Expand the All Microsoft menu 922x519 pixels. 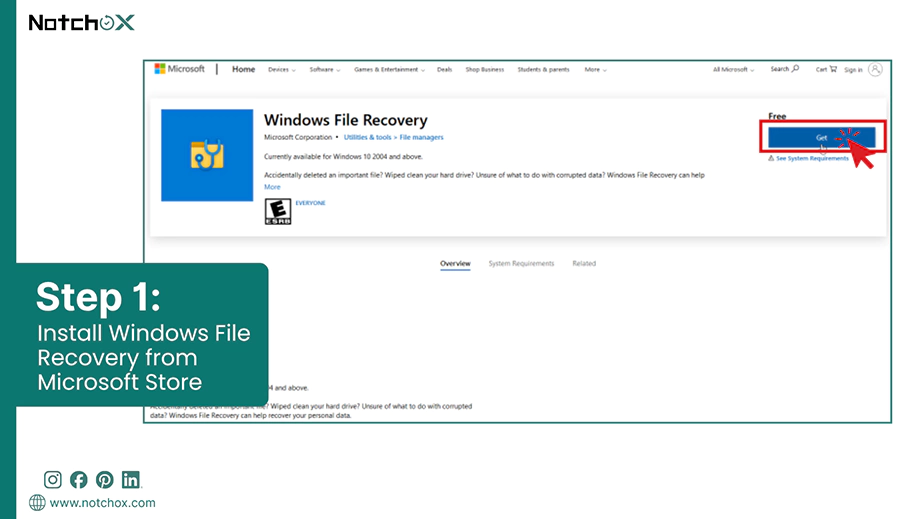pos(733,69)
